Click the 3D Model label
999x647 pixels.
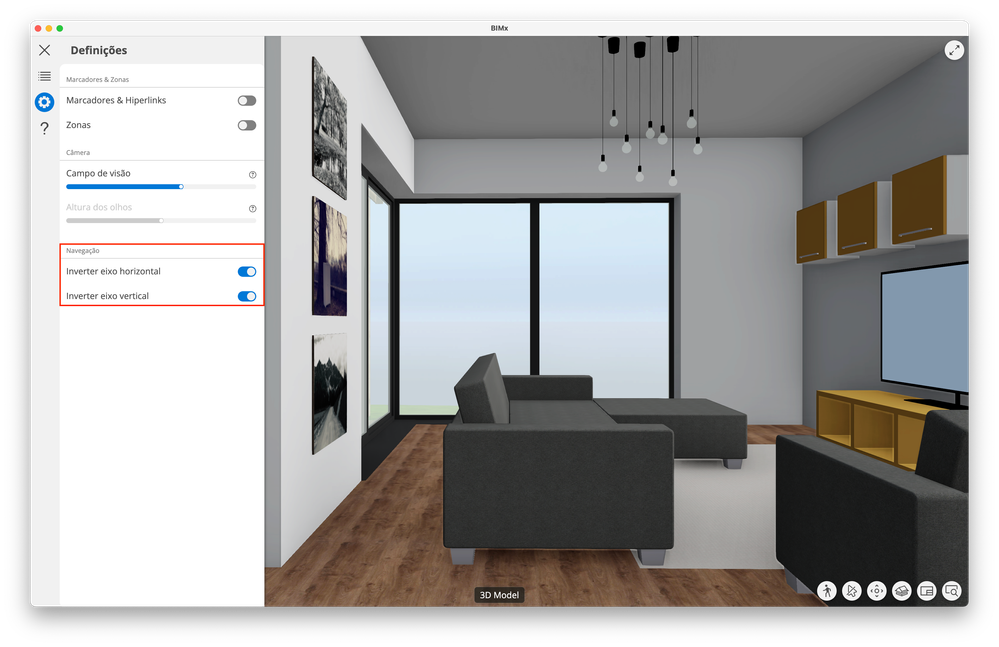point(499,595)
